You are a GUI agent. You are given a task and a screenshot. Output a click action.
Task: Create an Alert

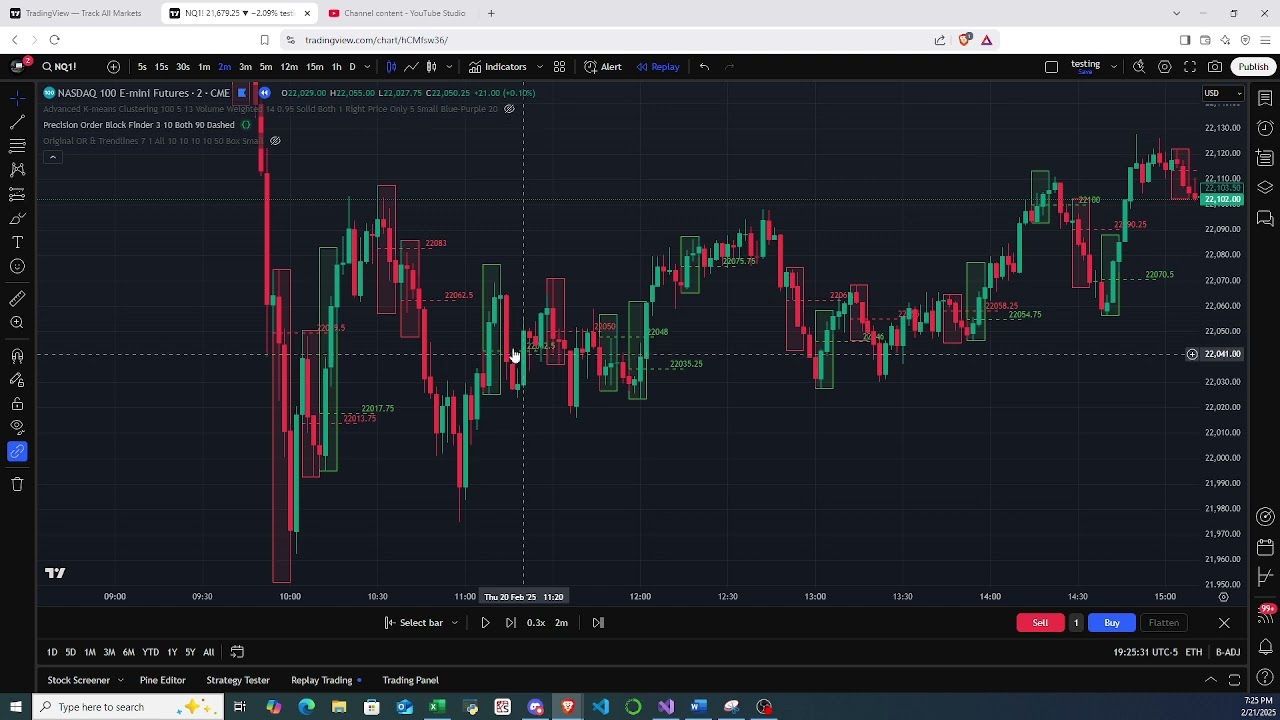tap(603, 67)
